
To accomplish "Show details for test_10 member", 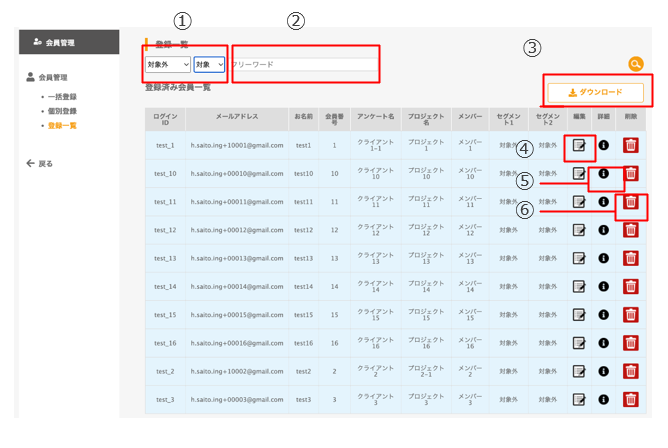I will tap(603, 173).
